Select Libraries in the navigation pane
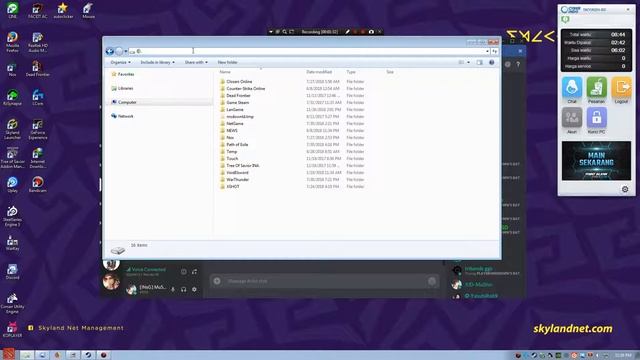 click(x=125, y=88)
